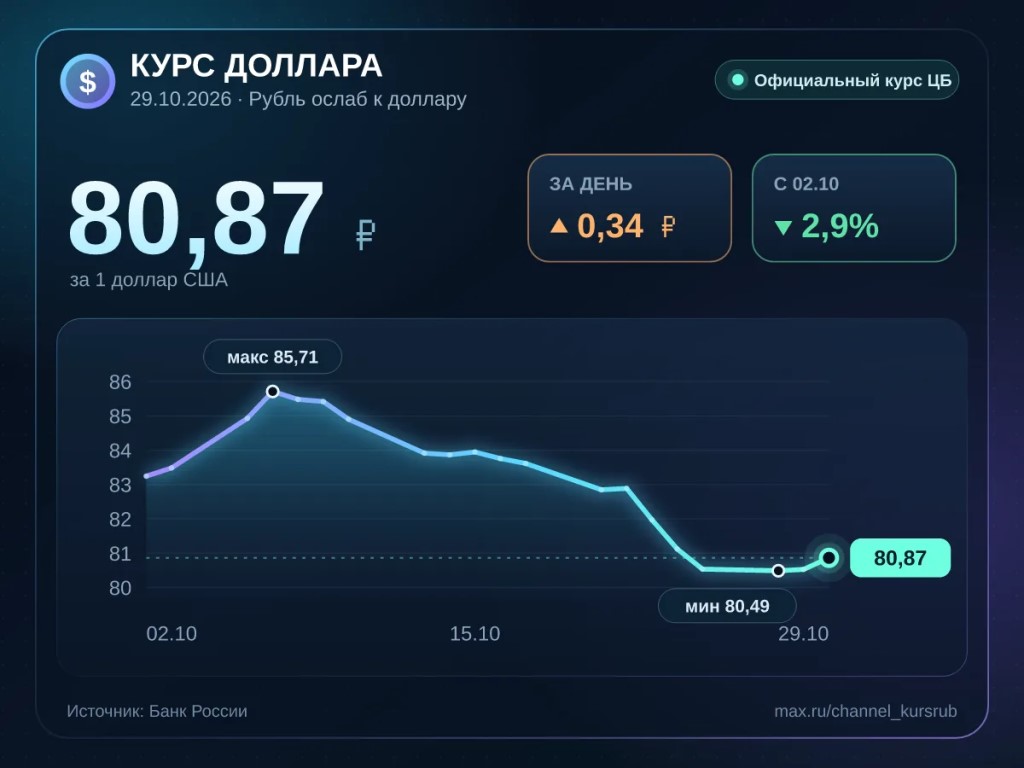Screen dimensions: 1024x768
Task: Click the x-axis date label 02.10 below the chart
Action: (172, 633)
